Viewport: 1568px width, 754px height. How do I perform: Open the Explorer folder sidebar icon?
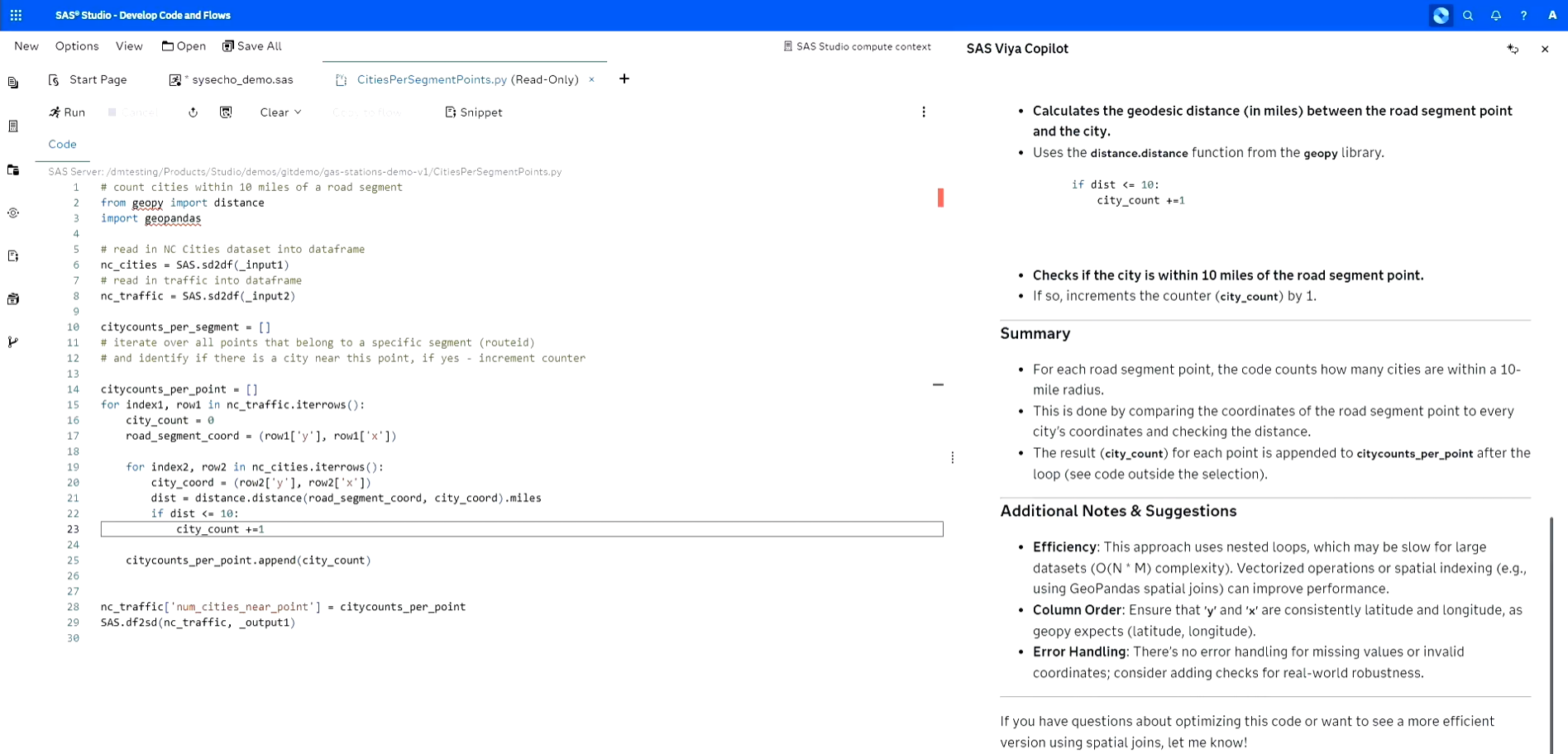(13, 169)
